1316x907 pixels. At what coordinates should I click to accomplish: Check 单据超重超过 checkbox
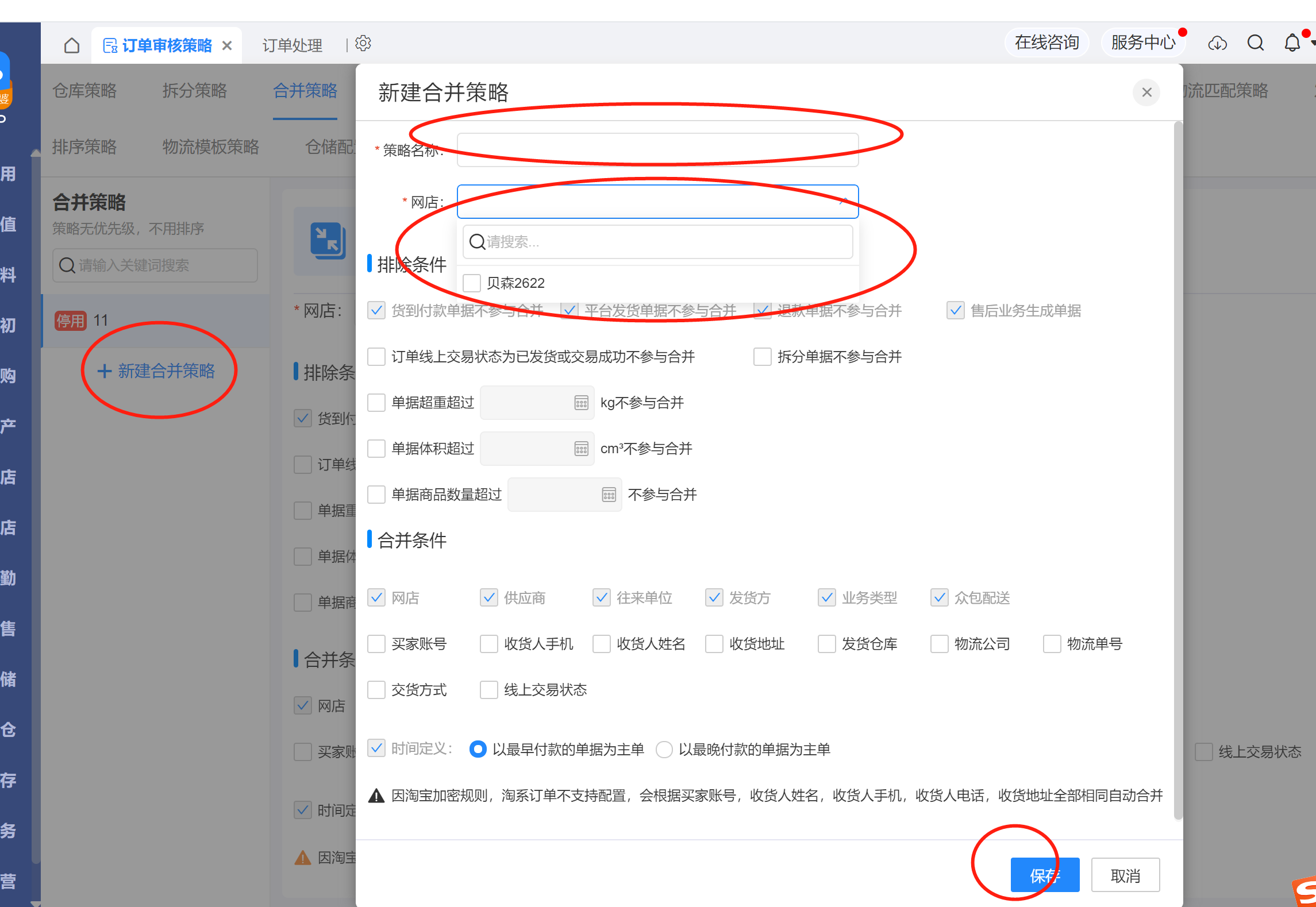tap(376, 403)
